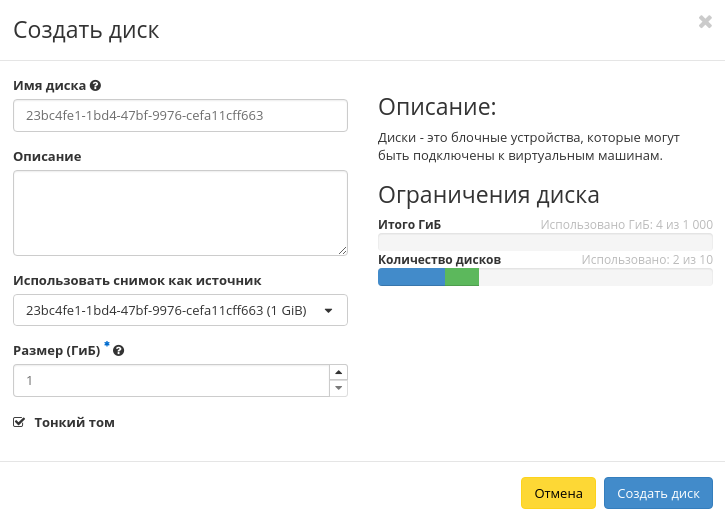Click the dropdown caret arrow for snapshot
The width and height of the screenshot is (725, 521).
coord(329,310)
